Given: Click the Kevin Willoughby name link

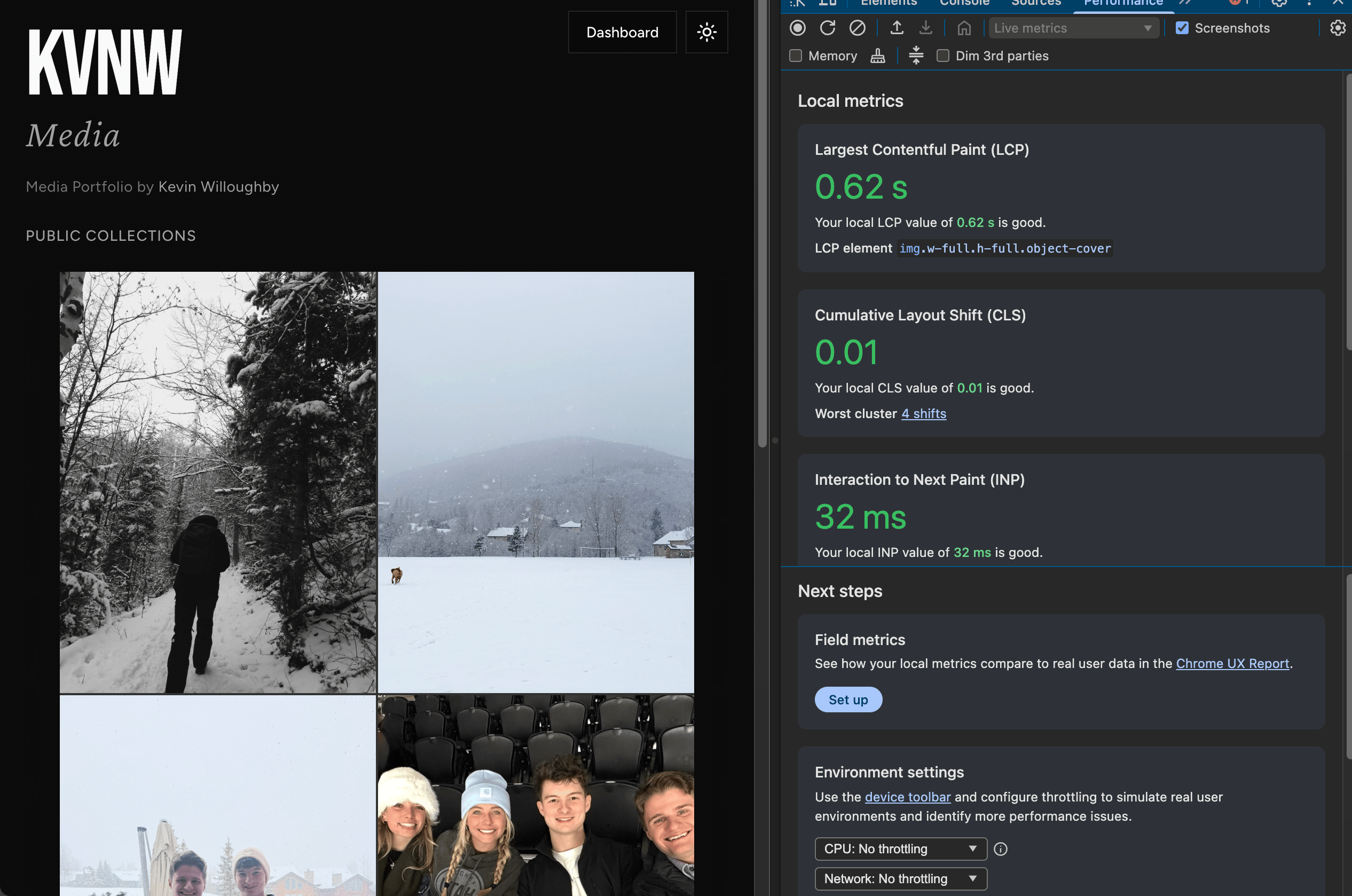Looking at the screenshot, I should [x=218, y=187].
